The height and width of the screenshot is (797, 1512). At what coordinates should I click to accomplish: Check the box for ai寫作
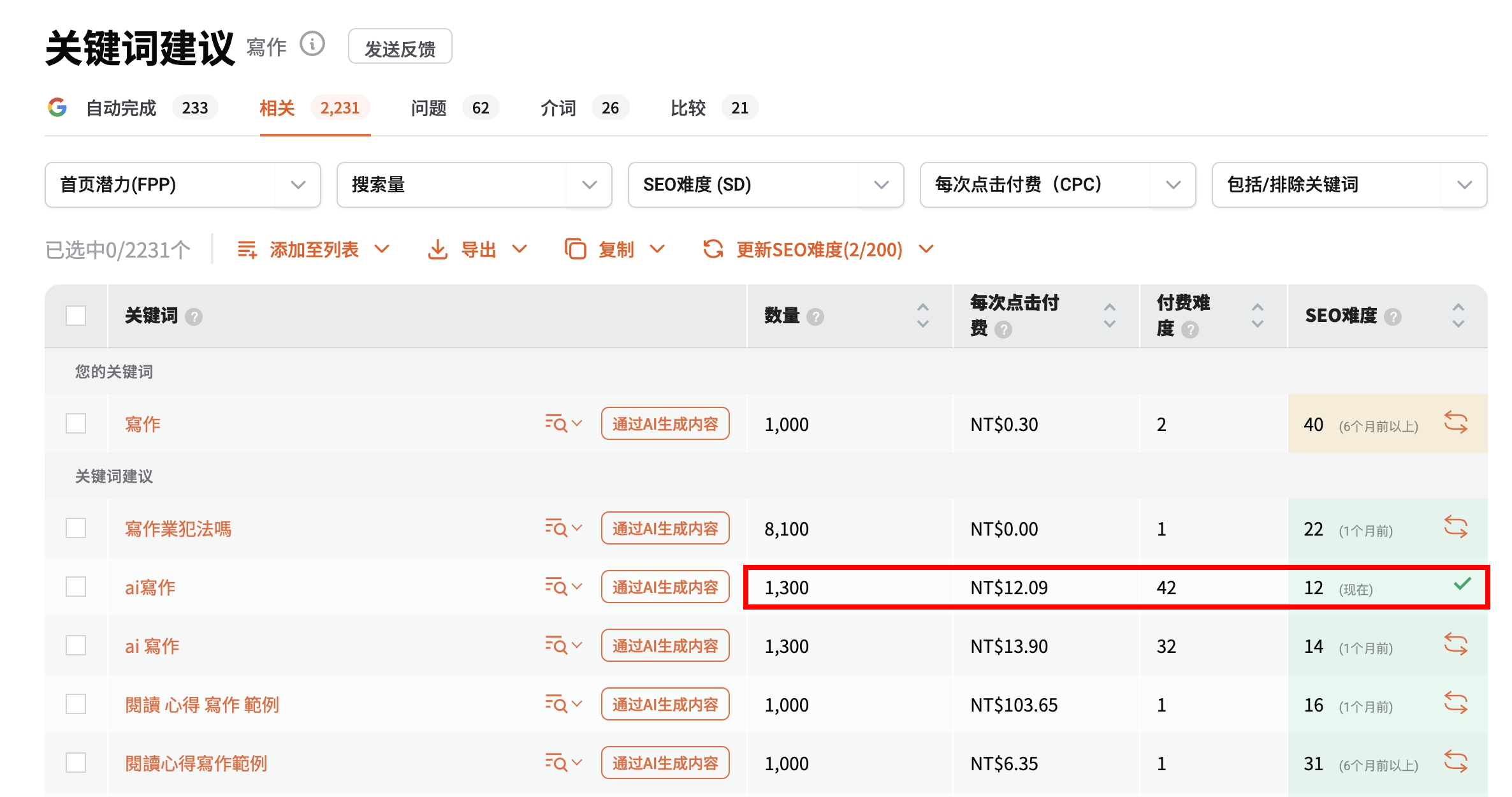point(76,587)
